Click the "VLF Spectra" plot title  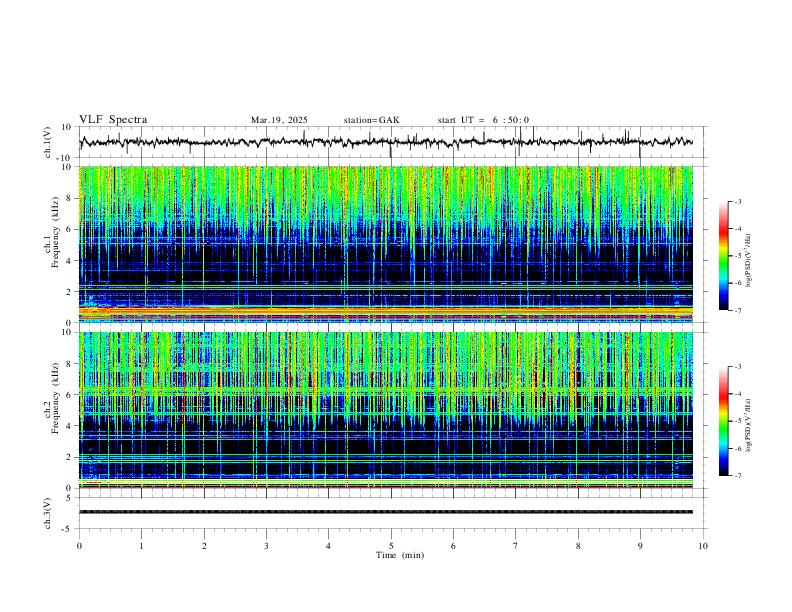coord(113,120)
